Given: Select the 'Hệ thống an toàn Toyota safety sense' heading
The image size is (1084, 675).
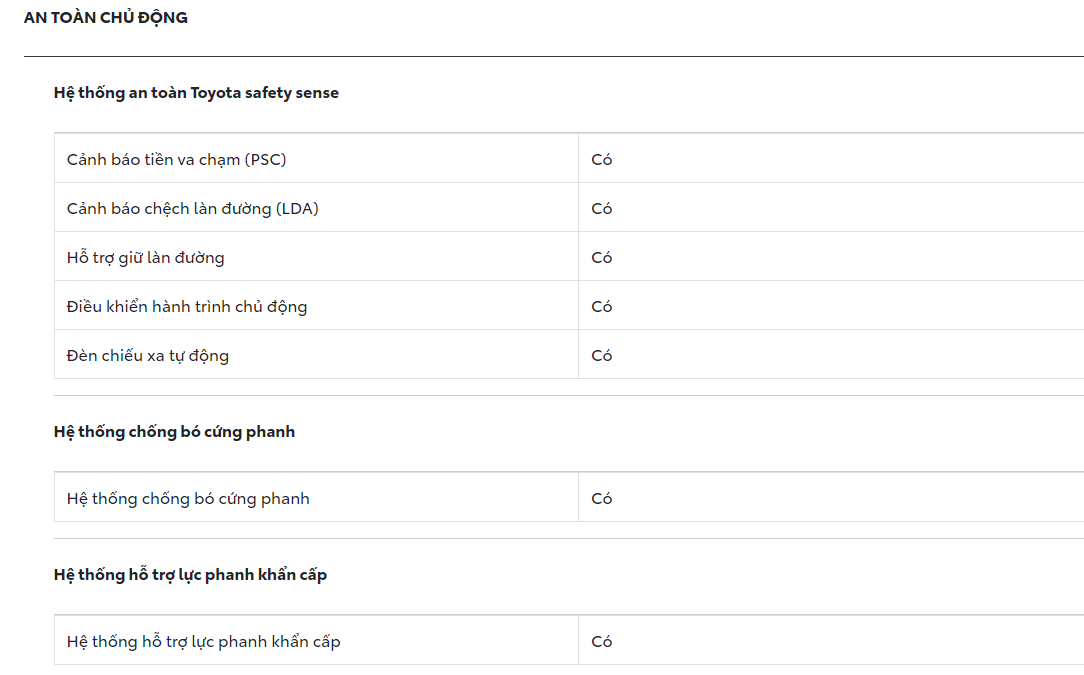Looking at the screenshot, I should [196, 93].
